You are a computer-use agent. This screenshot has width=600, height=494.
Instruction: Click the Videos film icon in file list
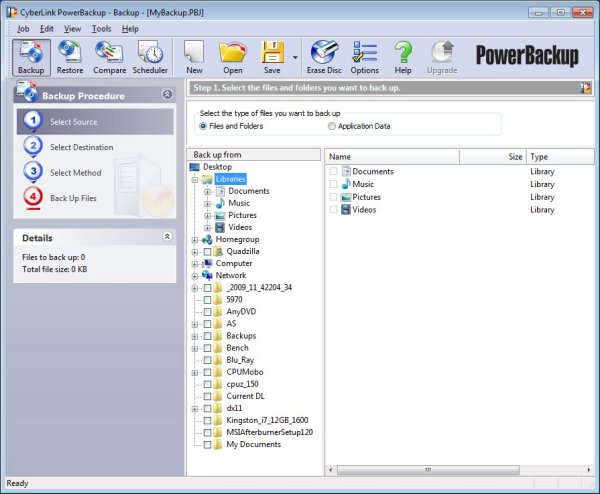click(x=346, y=210)
